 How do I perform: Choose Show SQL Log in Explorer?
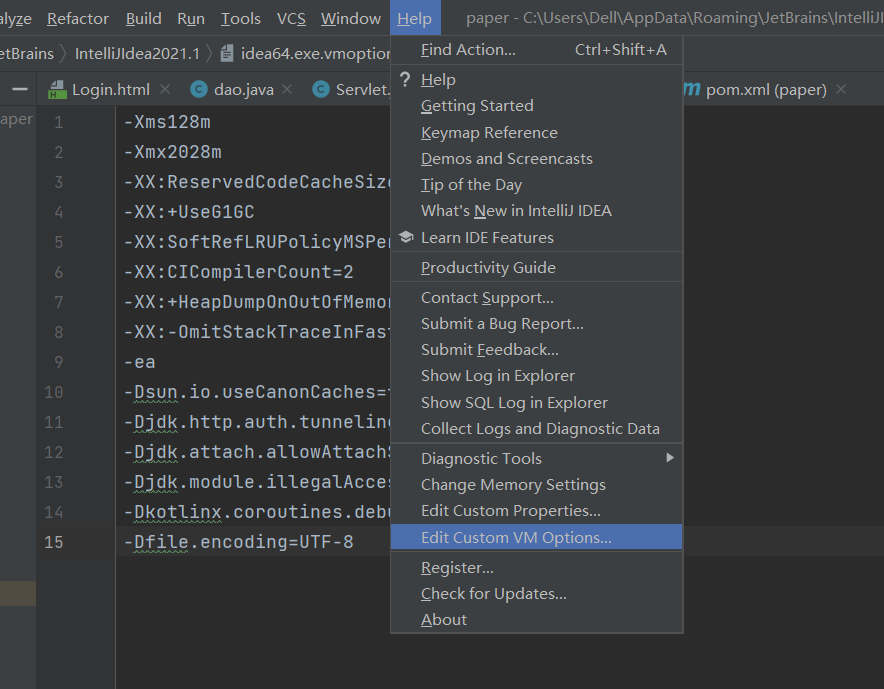coord(536,402)
